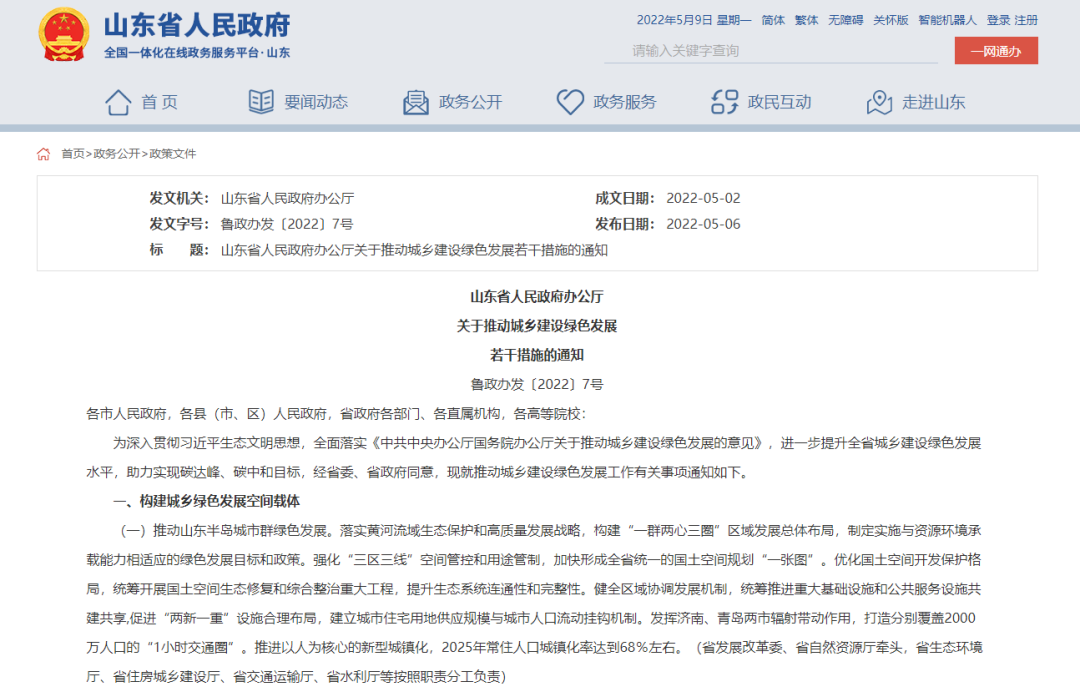
Task: Click the heading 关于推动城乡建设绿色发展
Action: [537, 326]
